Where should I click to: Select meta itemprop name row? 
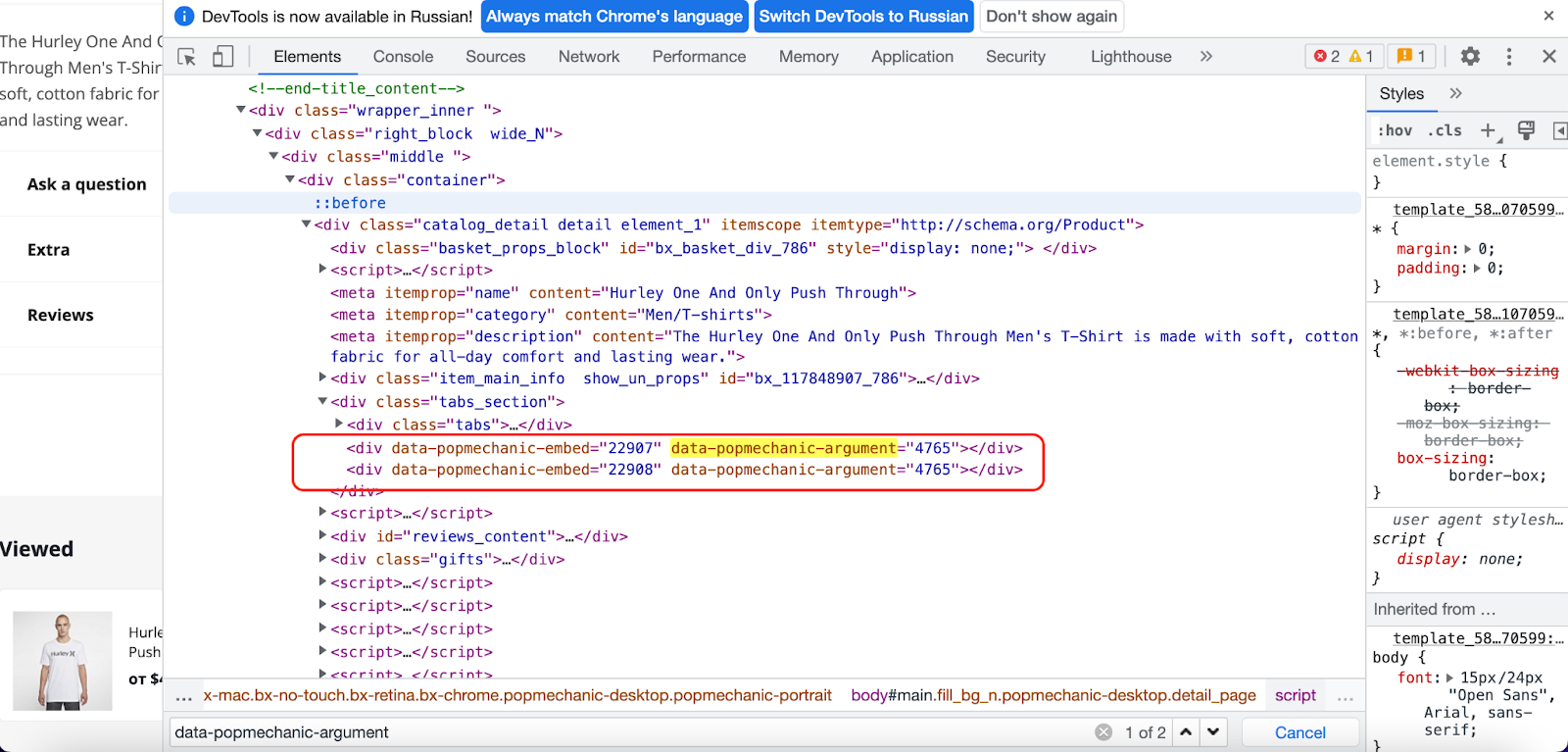click(x=623, y=292)
